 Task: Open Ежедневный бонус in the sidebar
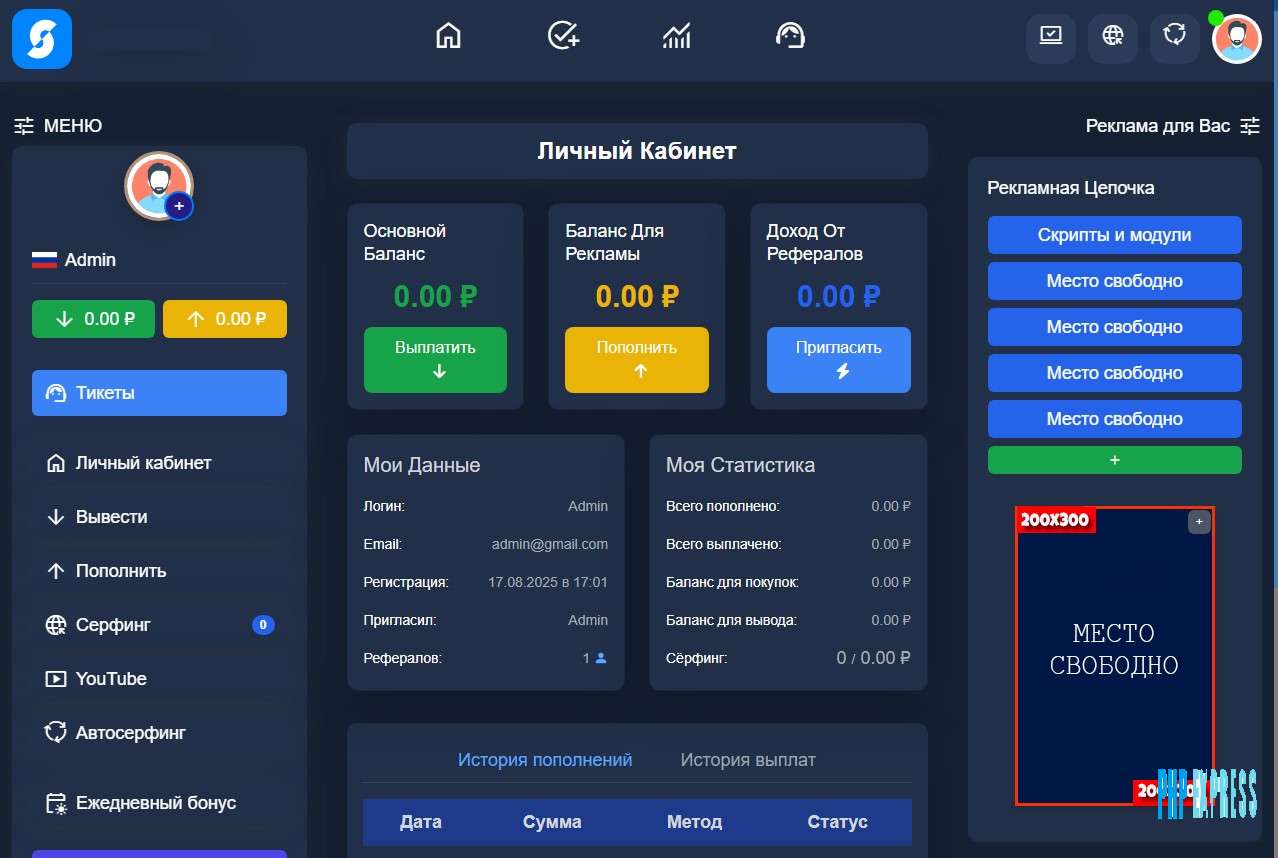pyautogui.click(x=159, y=803)
